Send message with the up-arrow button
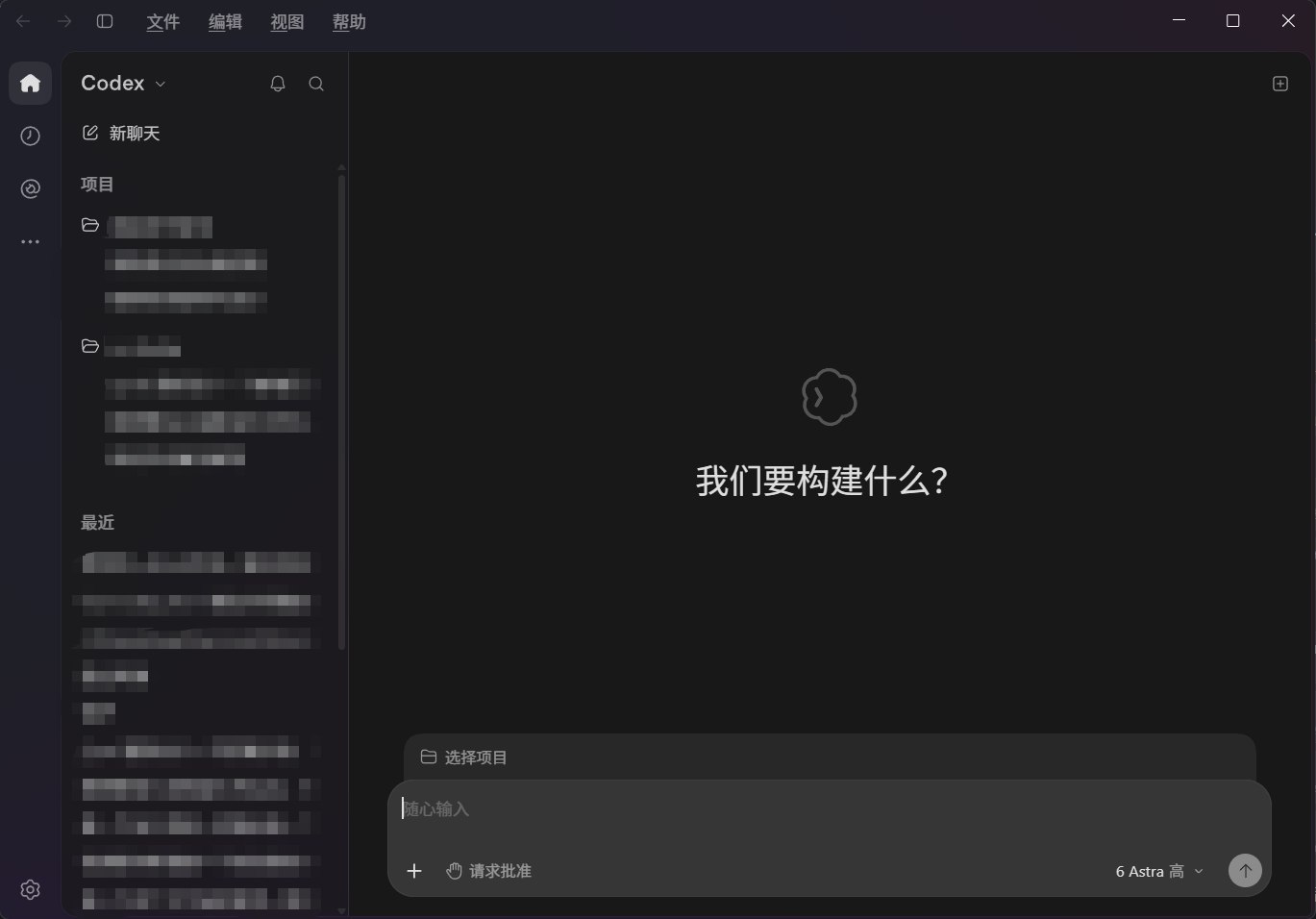 pos(1245,871)
